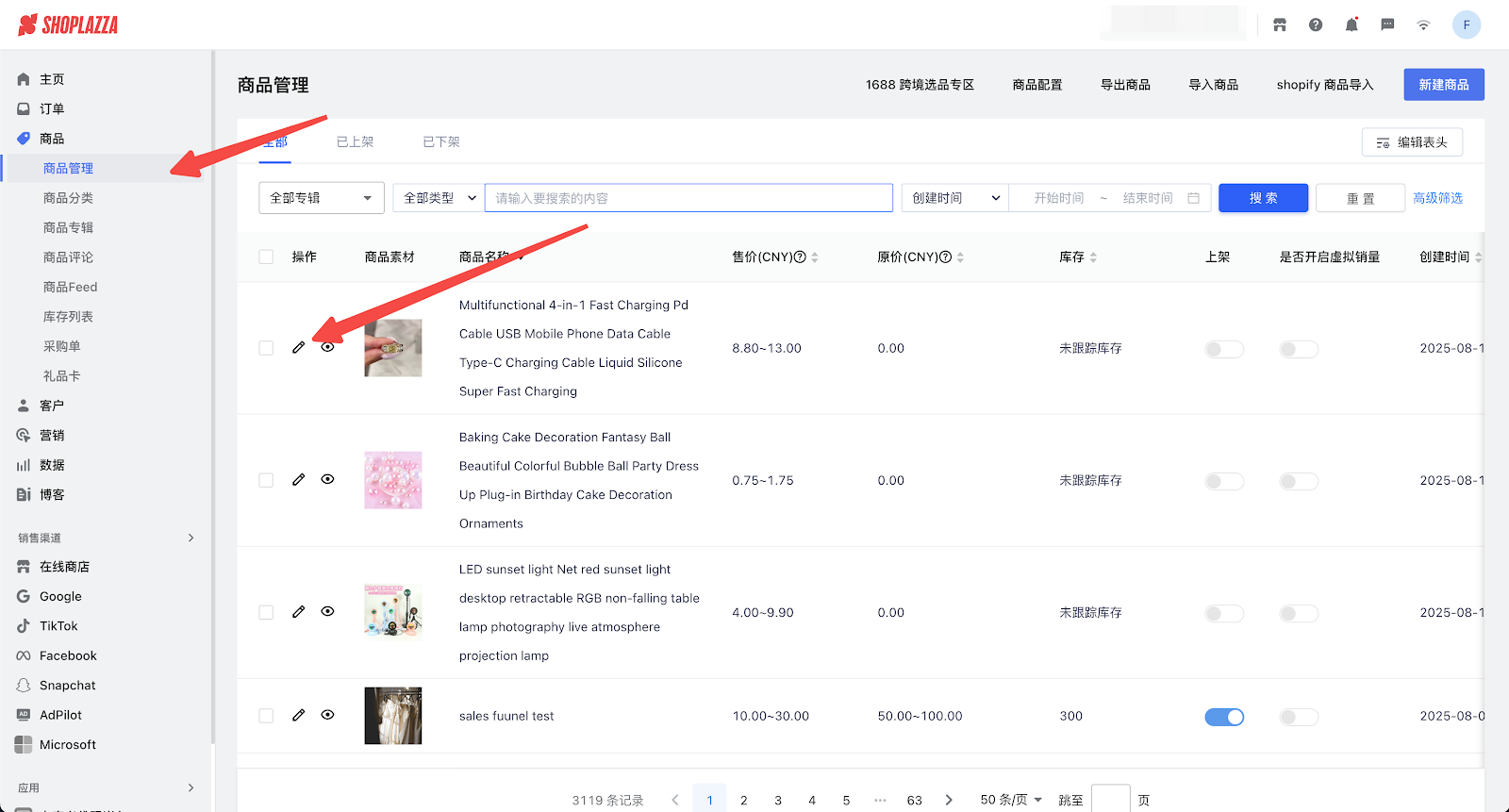Click the 新建商品 button
This screenshot has width=1509, height=812.
coord(1444,85)
